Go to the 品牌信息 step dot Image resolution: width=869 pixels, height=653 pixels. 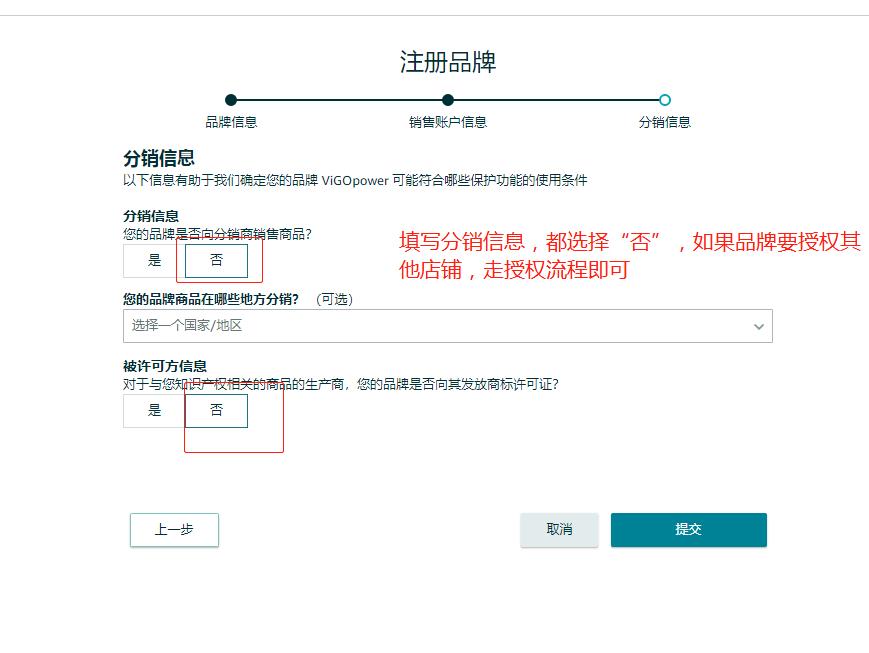231,100
